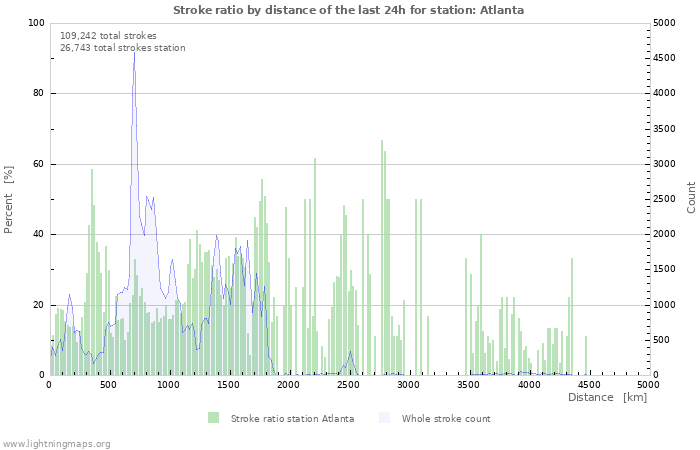This screenshot has height=450, width=700.
Task: Click the 60 tick label on percent axis
Action: (x=39, y=164)
